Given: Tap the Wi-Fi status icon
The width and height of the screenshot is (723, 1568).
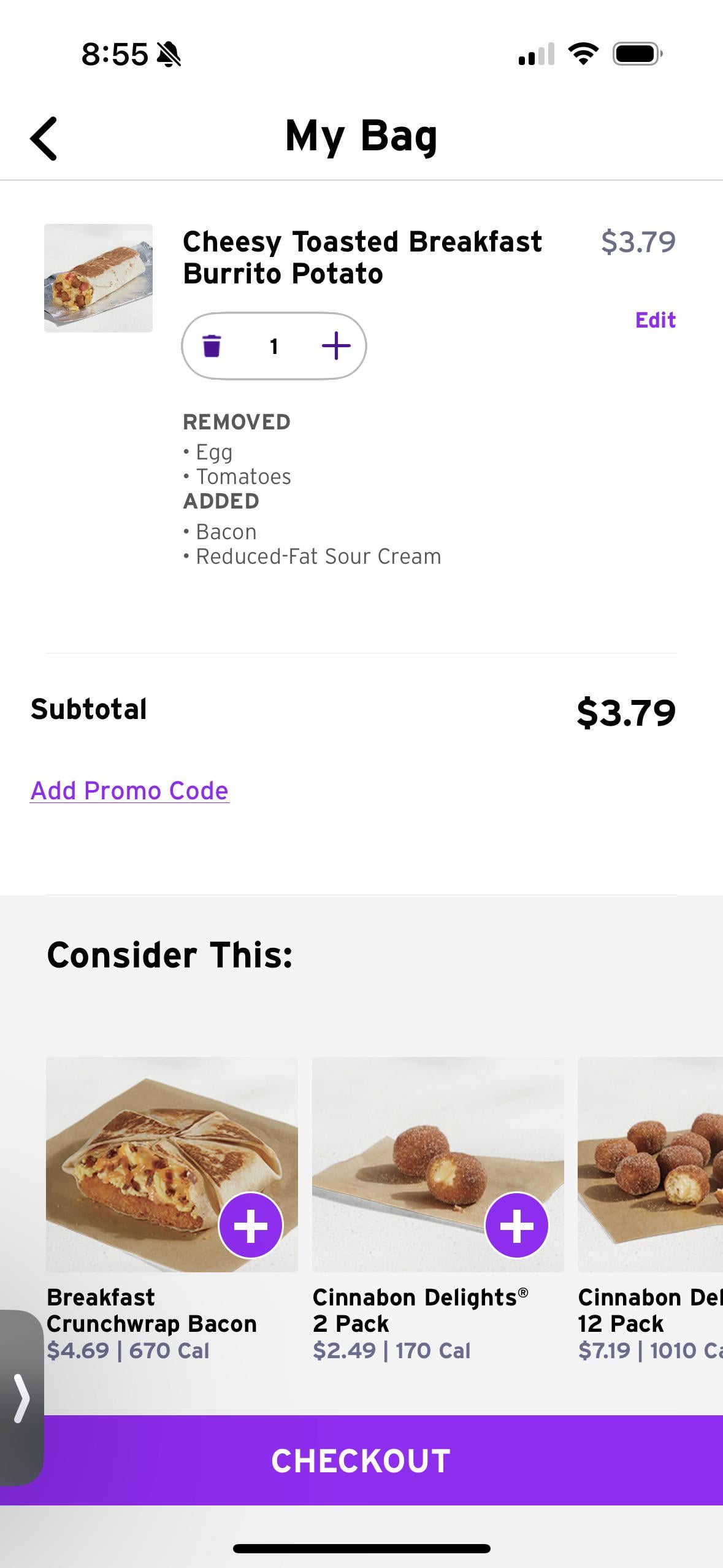Looking at the screenshot, I should pos(583,54).
